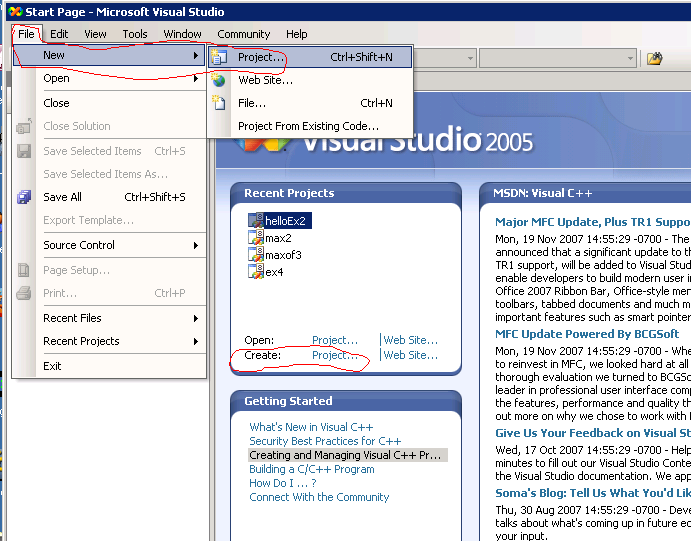Open the Community menu
695x545 pixels.
243,34
